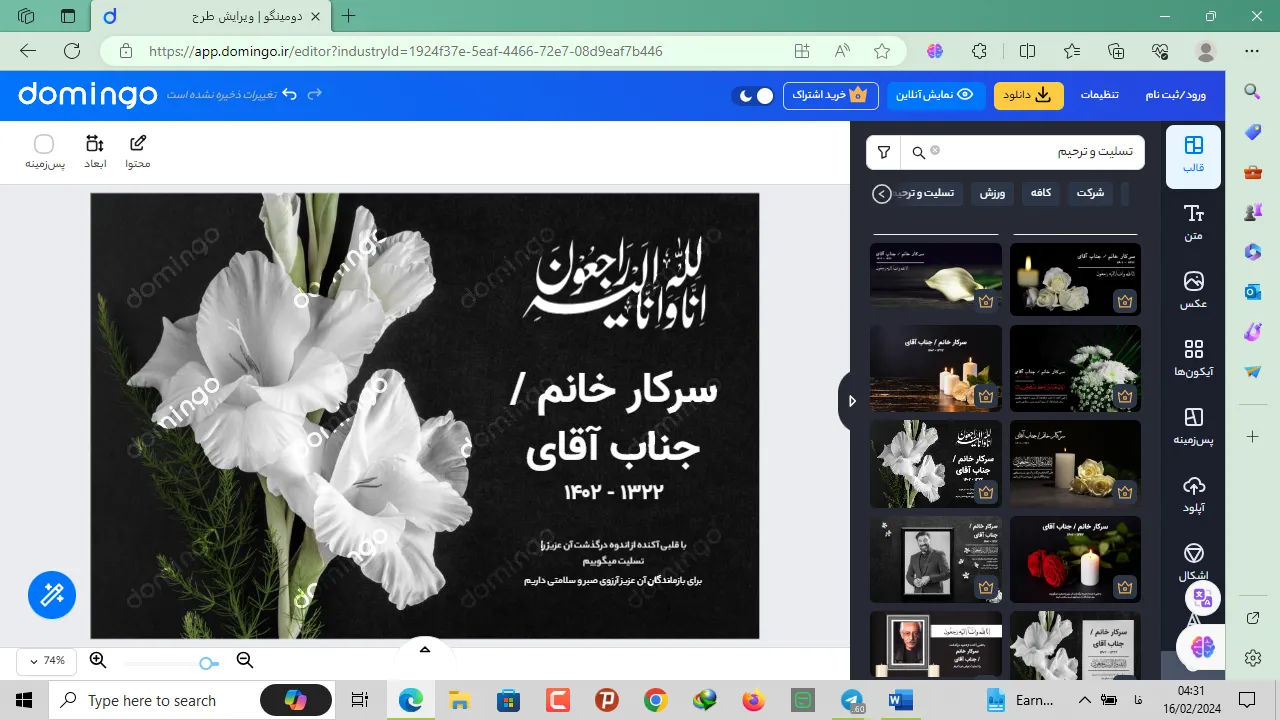Screen dimensions: 1280x720
Task: Expand more categories with the chevron arrow
Action: (881, 194)
